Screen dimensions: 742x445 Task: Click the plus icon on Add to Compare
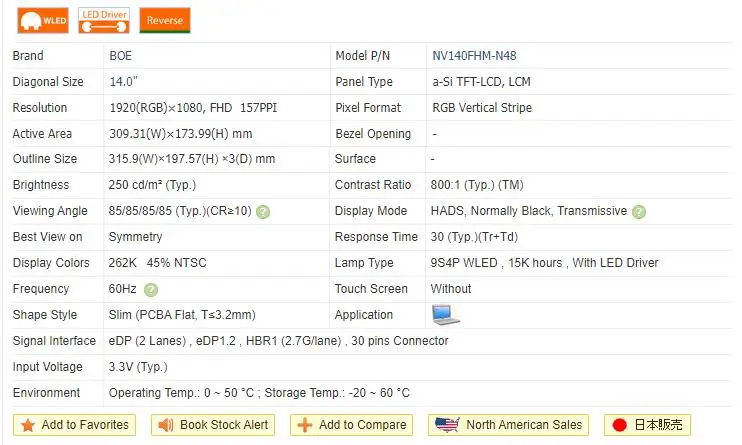[304, 425]
